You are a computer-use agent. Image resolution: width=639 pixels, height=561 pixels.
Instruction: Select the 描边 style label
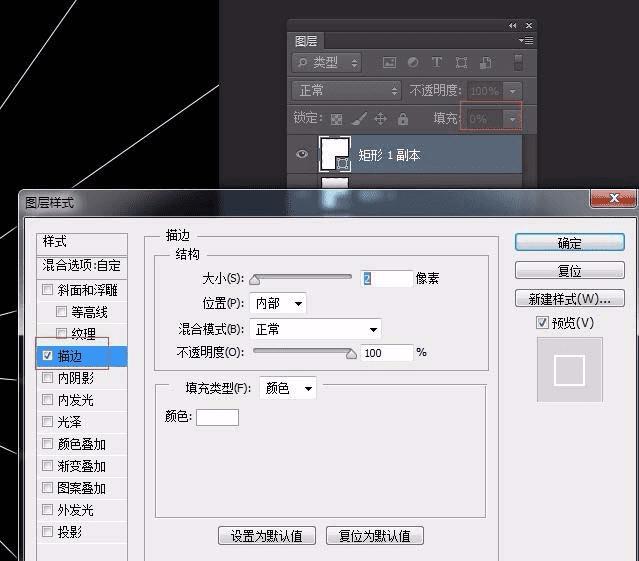70,356
